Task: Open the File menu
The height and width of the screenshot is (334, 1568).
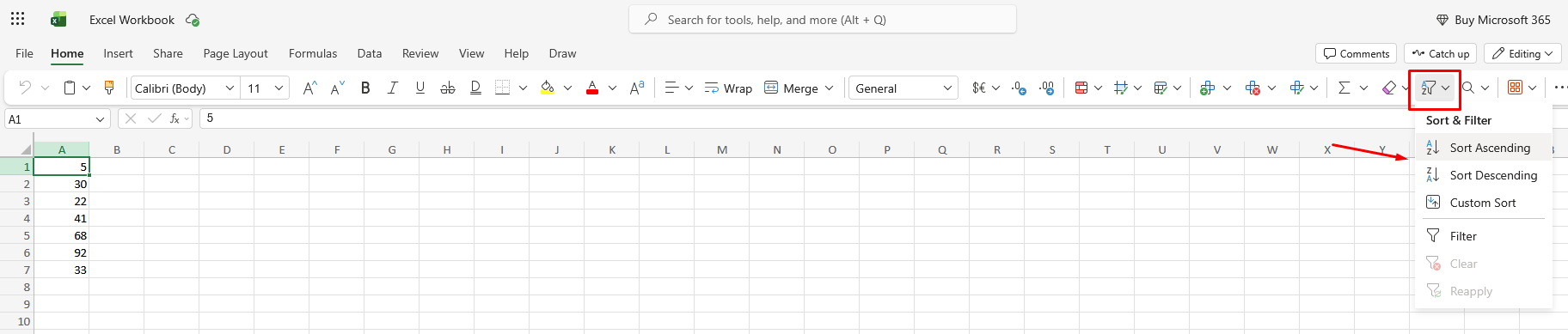Action: pos(24,53)
